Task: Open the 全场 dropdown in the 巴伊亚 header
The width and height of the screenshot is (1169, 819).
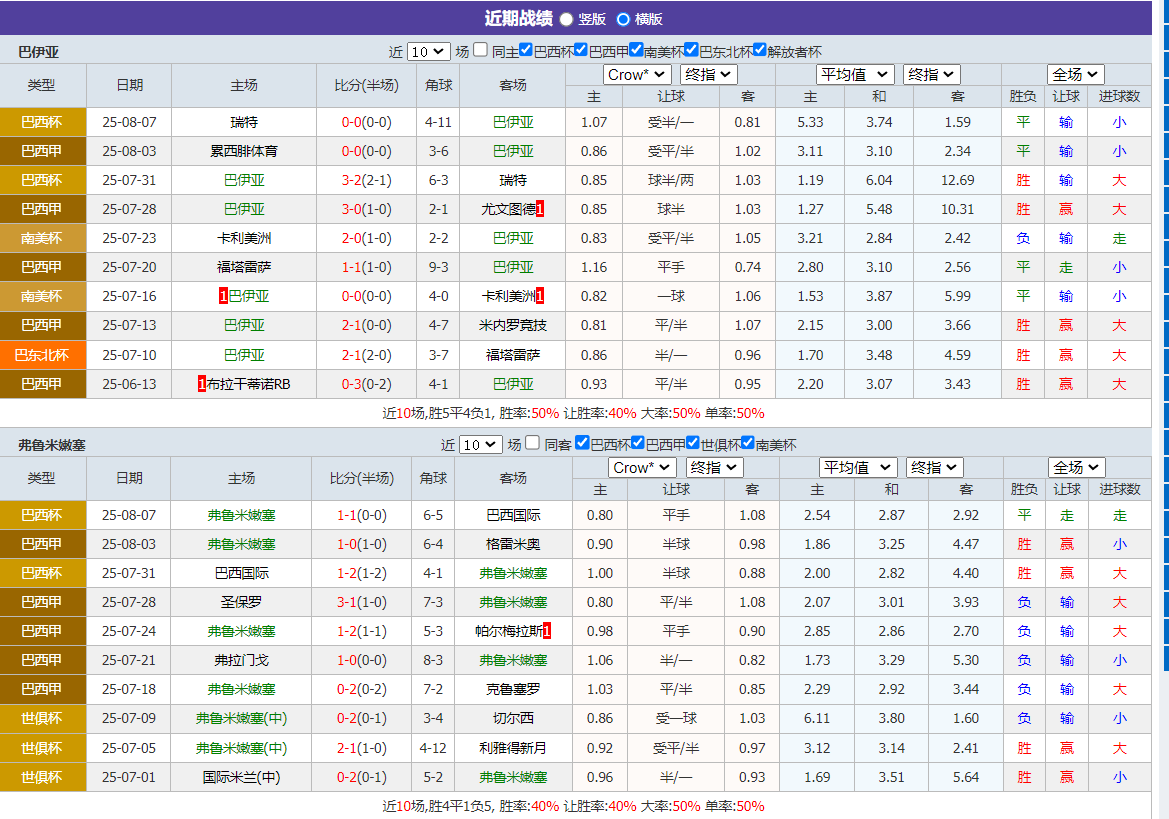Action: click(1075, 74)
